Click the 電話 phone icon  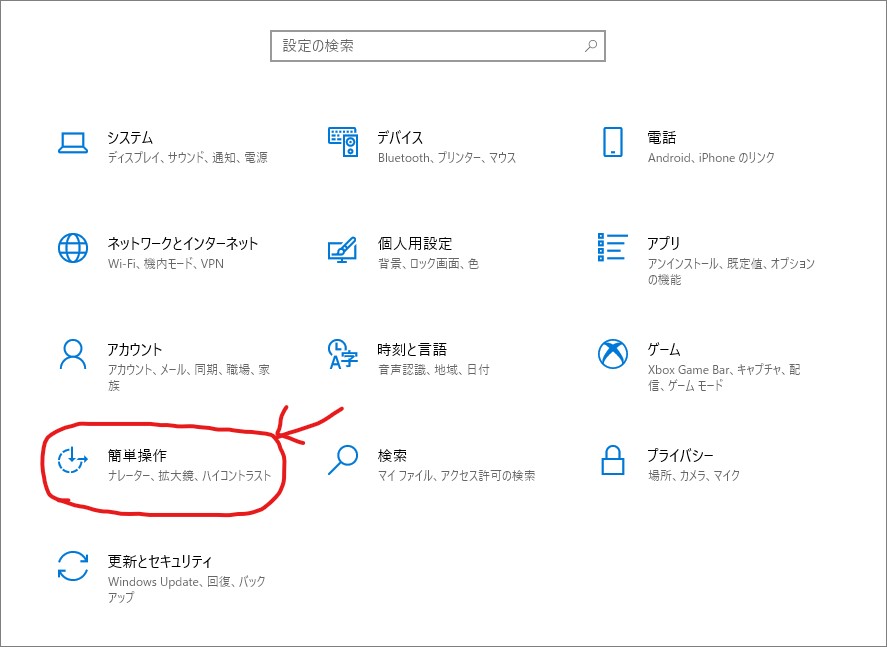coord(613,142)
